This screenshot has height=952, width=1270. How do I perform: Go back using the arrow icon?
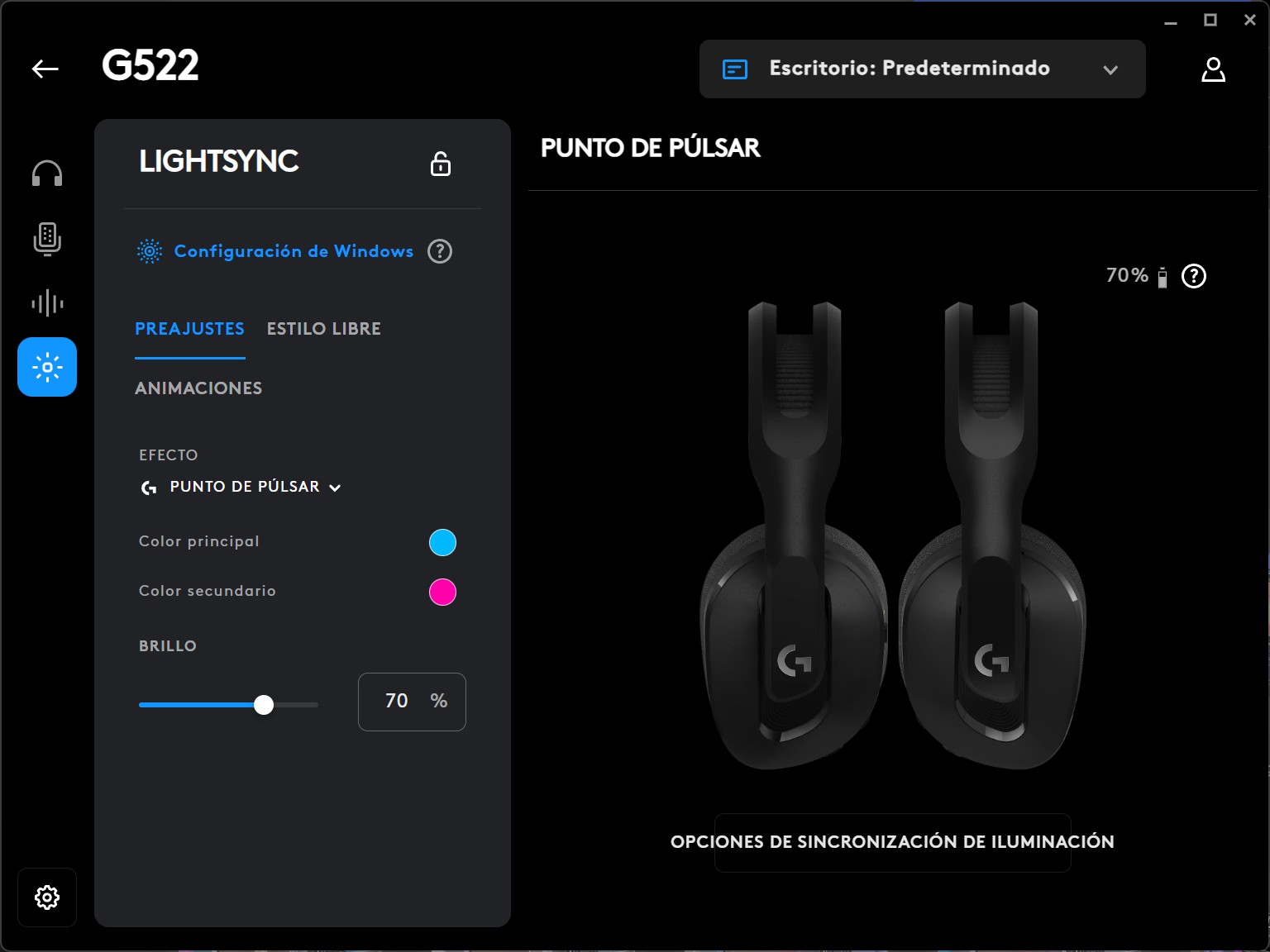click(x=45, y=69)
